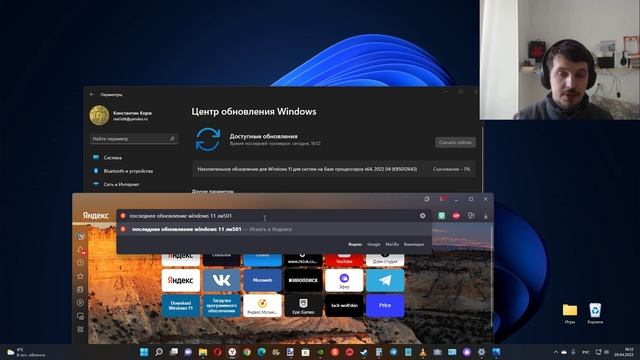Click microphone icon in system tray

pyautogui.click(x=573, y=352)
